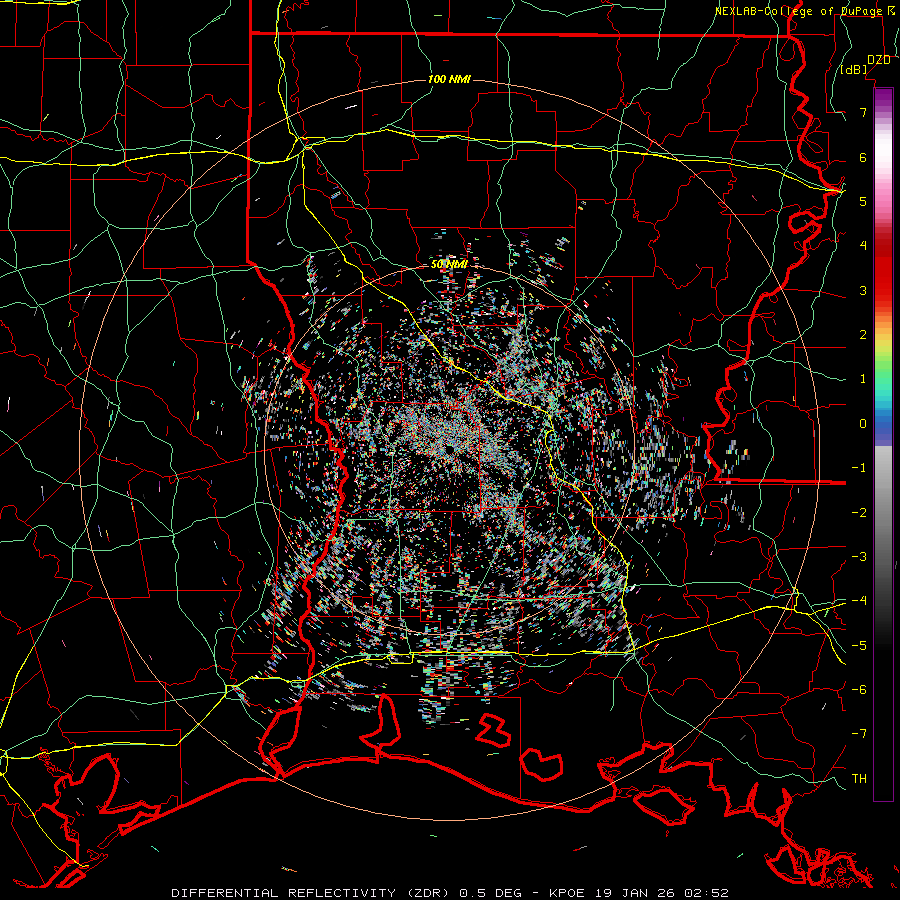Click the 0 value on the color scale

click(863, 424)
